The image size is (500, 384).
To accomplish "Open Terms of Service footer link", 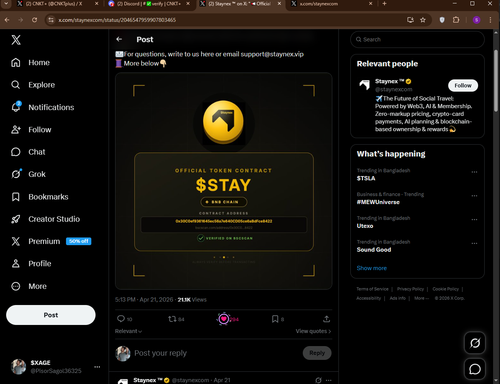I will click(372, 289).
